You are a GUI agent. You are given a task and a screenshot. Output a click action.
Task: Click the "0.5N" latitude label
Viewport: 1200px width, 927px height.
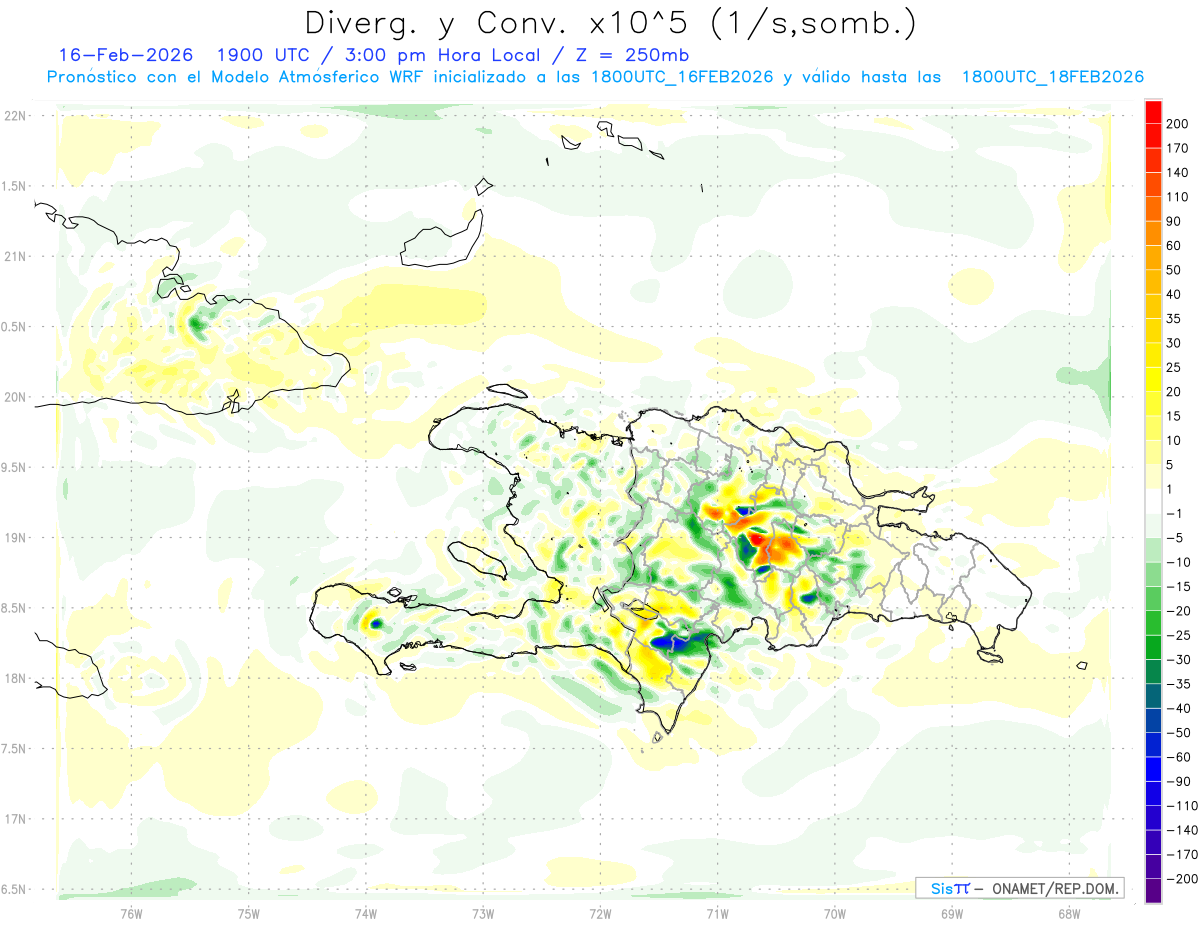(x=14, y=327)
